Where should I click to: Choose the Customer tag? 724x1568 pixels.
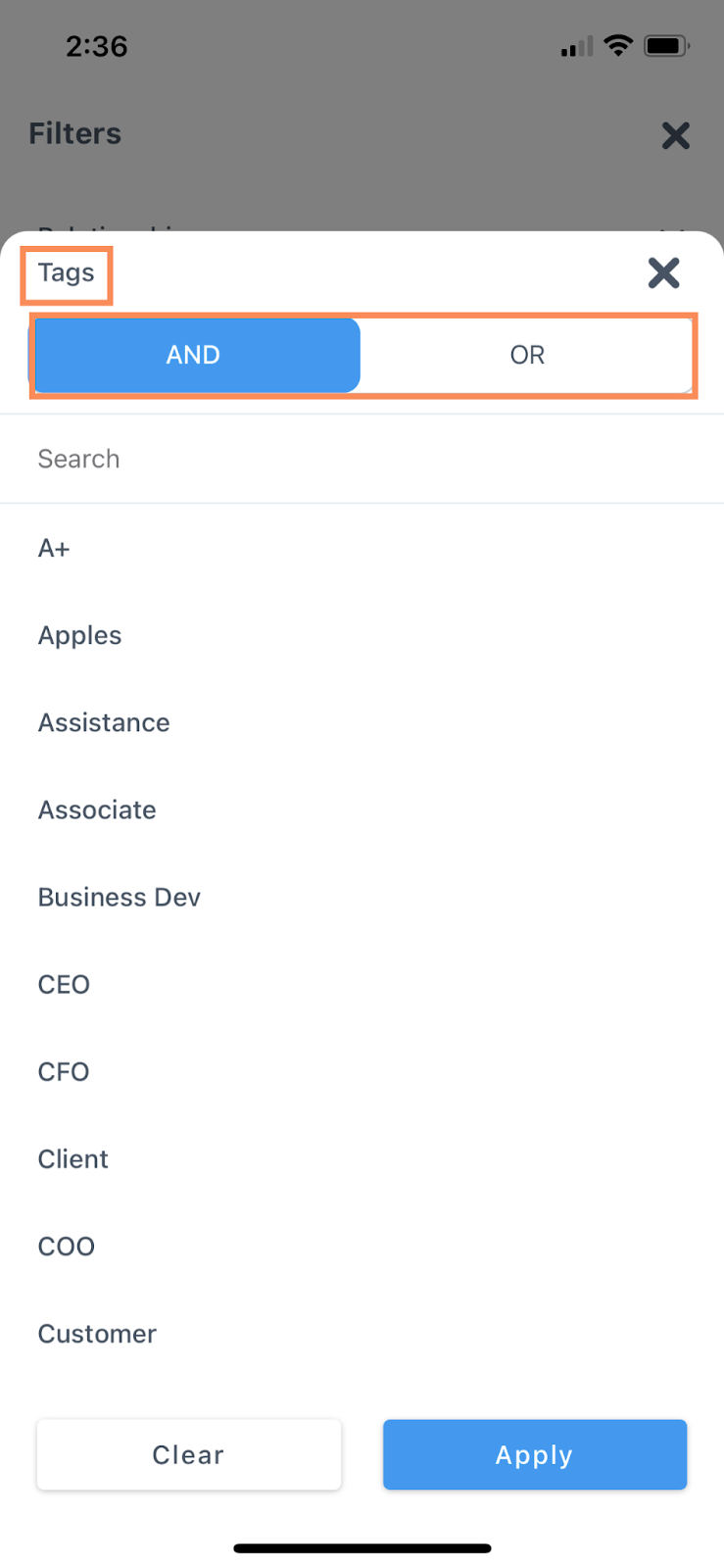coord(97,1333)
